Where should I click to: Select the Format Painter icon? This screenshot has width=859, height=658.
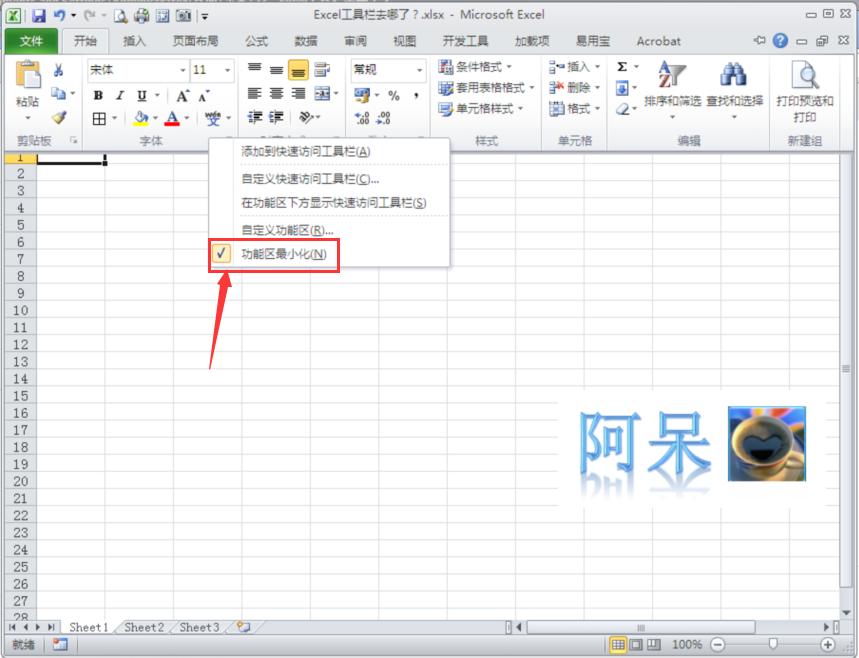59,117
